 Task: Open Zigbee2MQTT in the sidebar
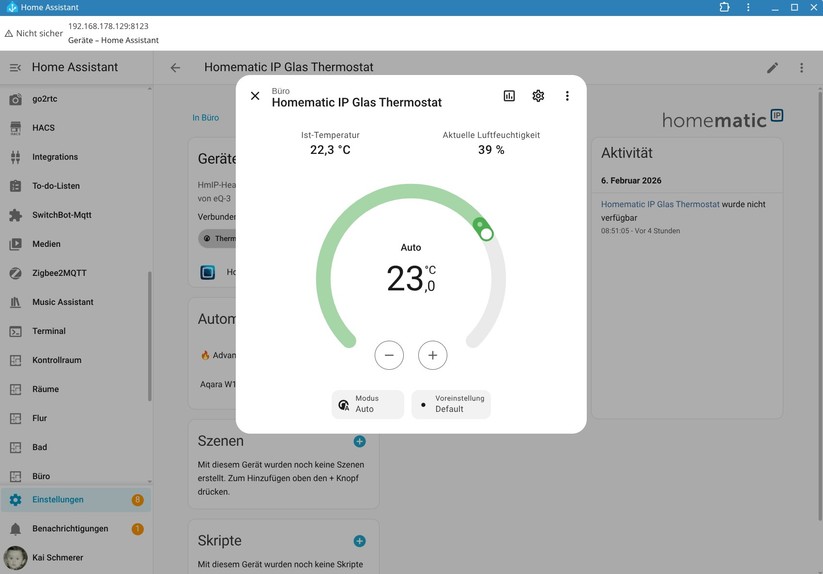(76, 273)
